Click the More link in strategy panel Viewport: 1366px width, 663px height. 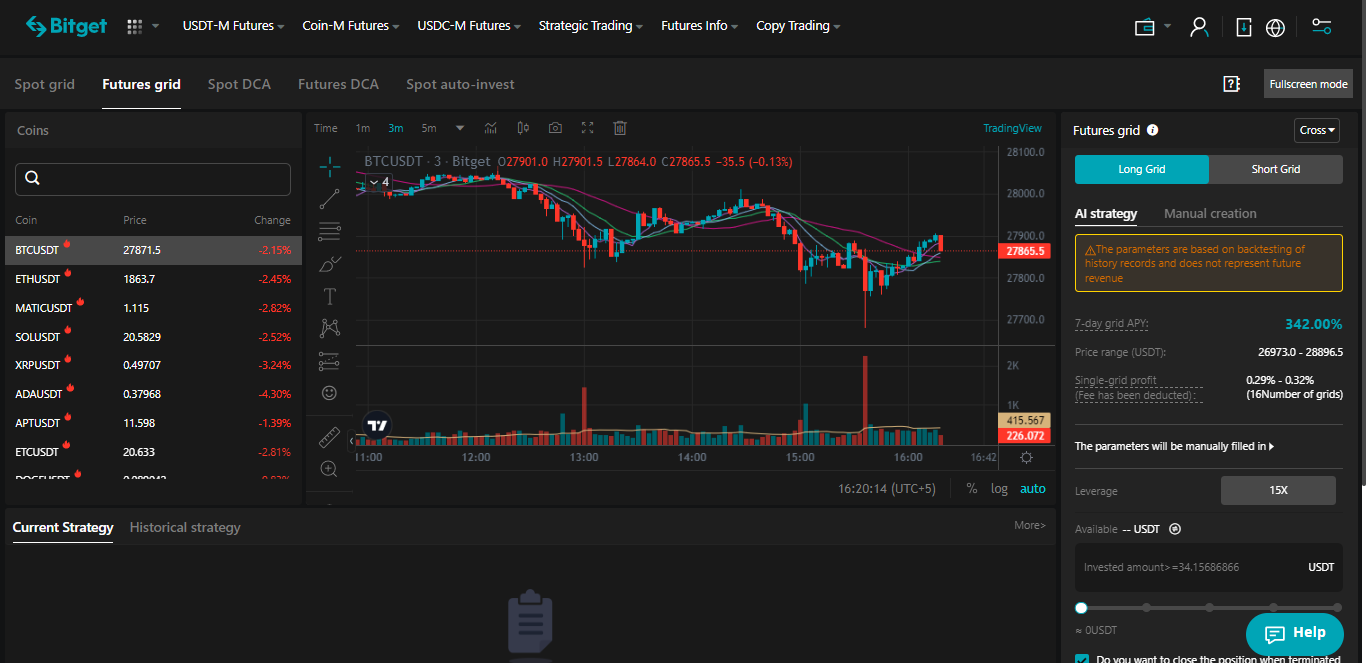click(1030, 525)
